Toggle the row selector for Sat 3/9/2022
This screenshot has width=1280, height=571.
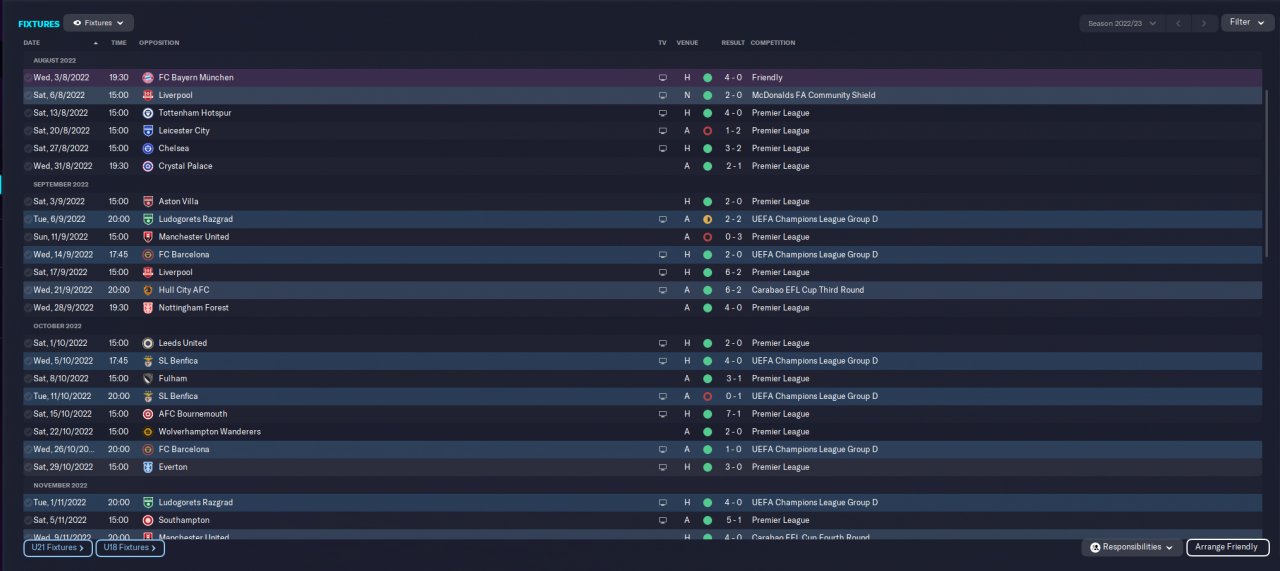point(28,202)
